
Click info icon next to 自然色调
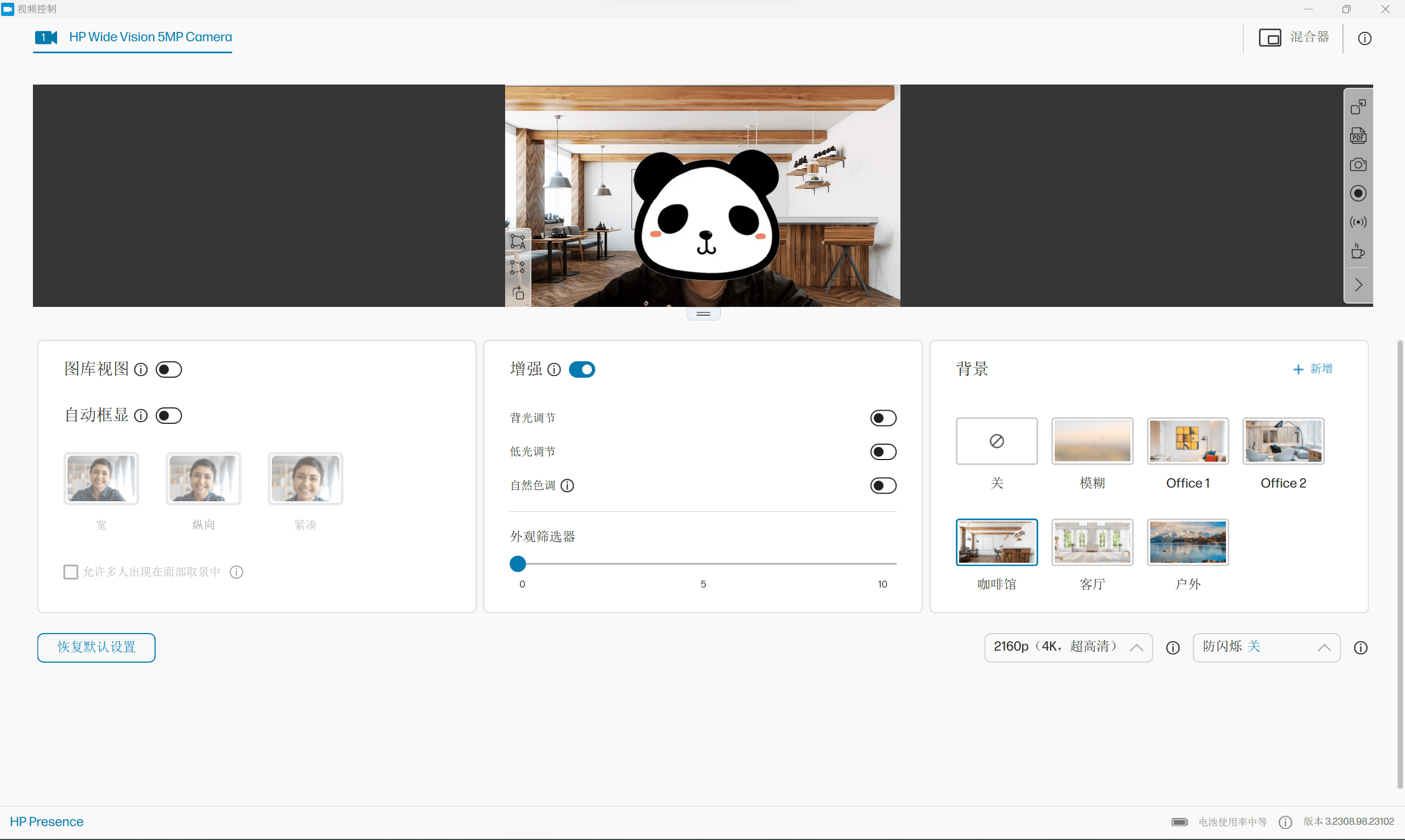pyautogui.click(x=567, y=486)
